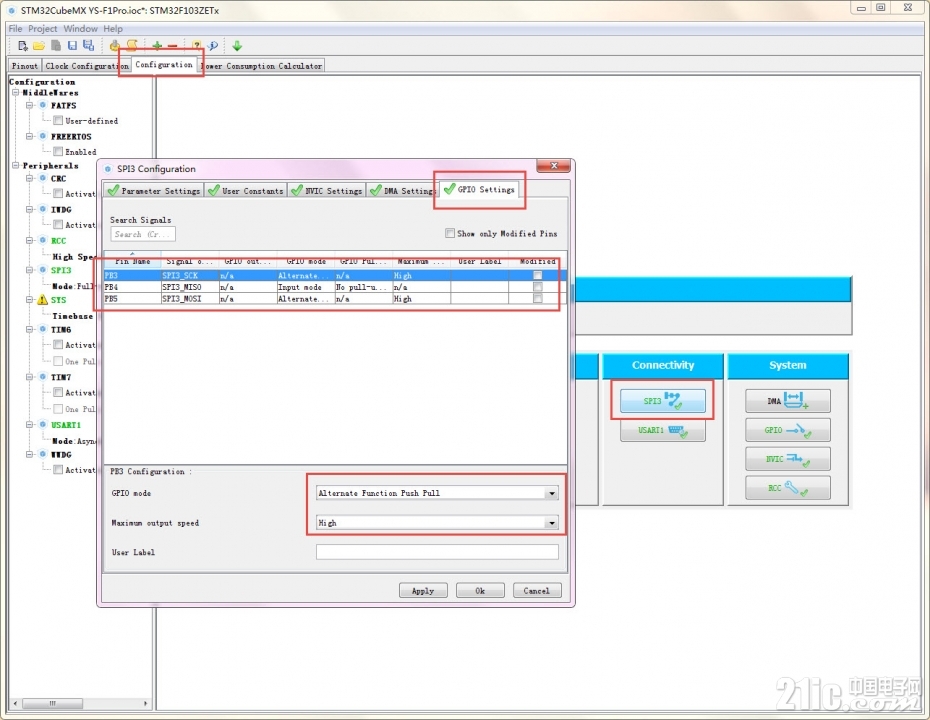Collapse the FATFS tree node
Screen dimensions: 930x720
[29, 105]
